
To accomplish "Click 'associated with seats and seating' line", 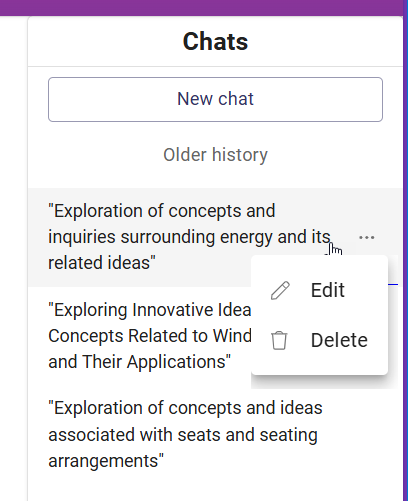I will click(x=183, y=435).
